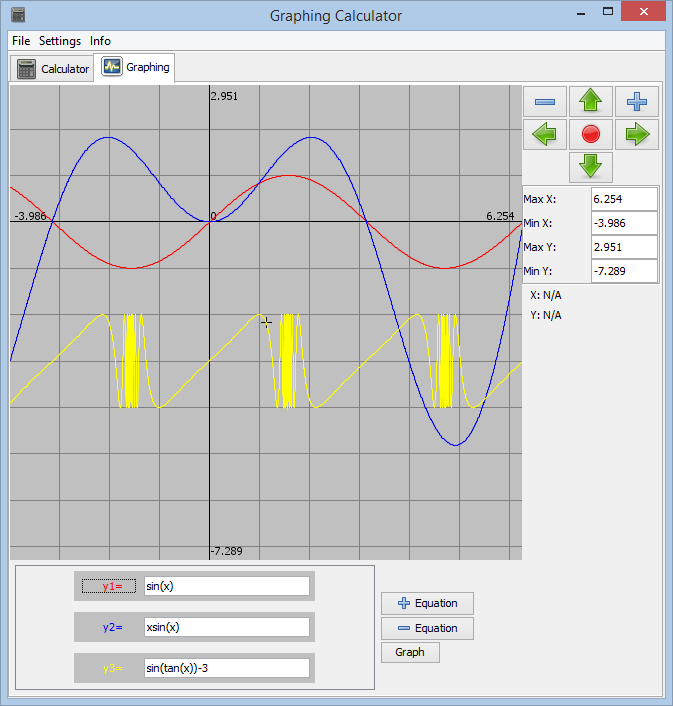Pan graph up with green up arrow

[x=591, y=101]
